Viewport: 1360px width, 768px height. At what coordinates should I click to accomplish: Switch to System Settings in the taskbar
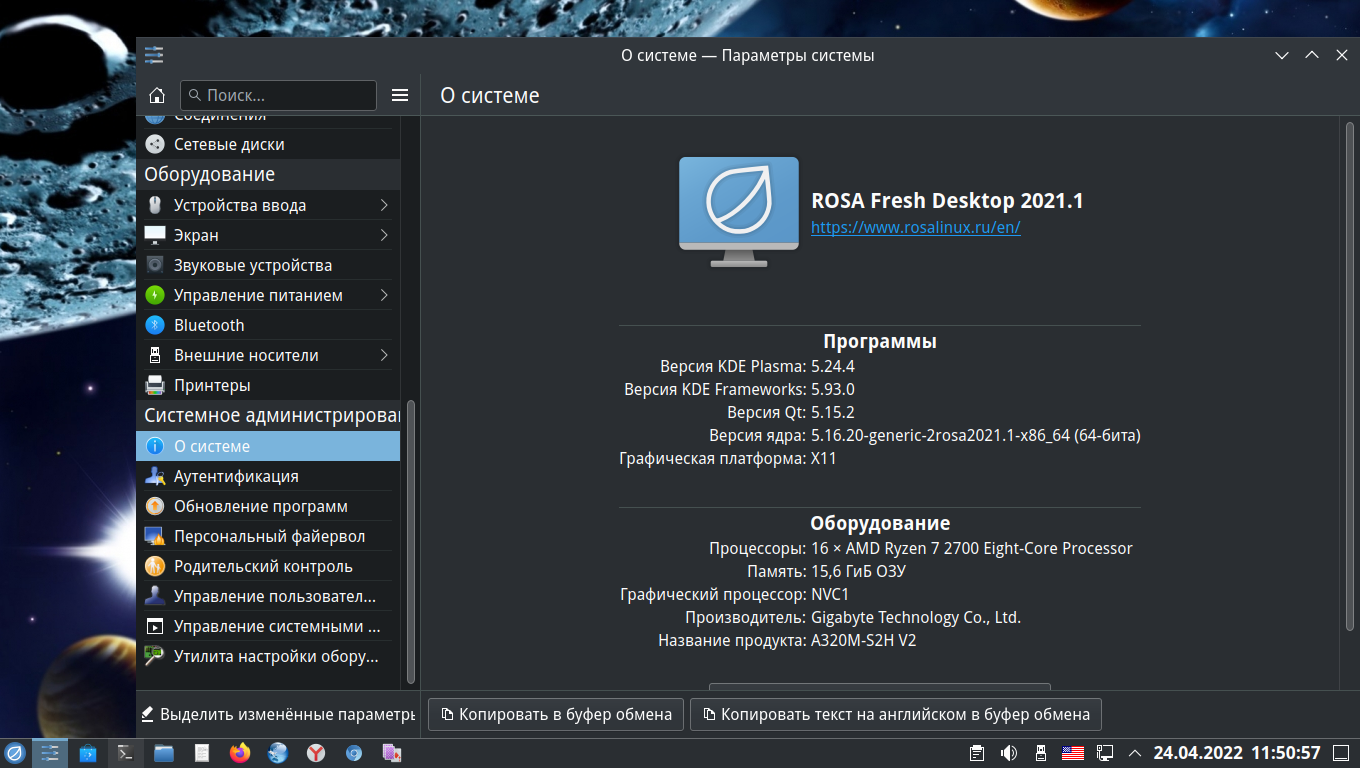coord(50,752)
